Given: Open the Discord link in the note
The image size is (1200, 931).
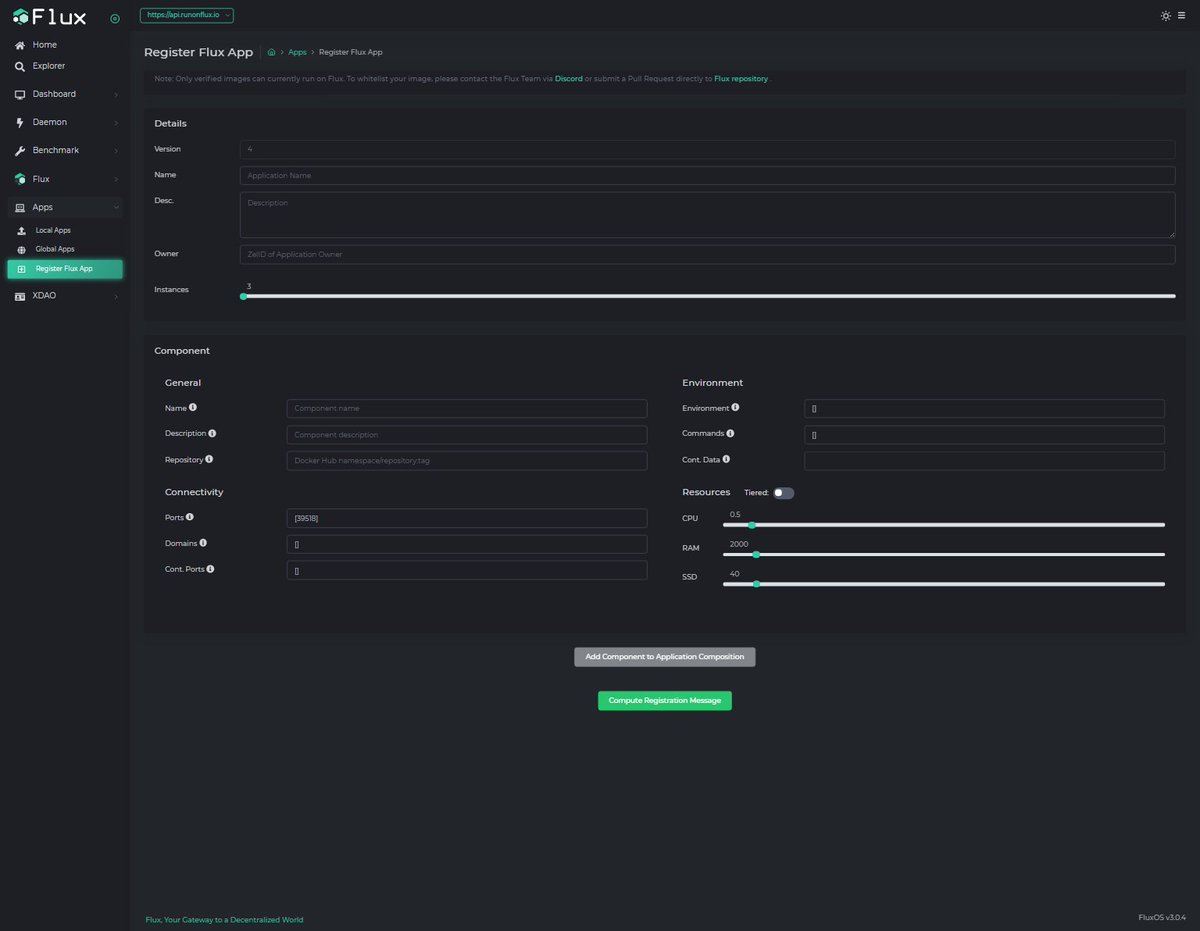Looking at the screenshot, I should pos(569,78).
